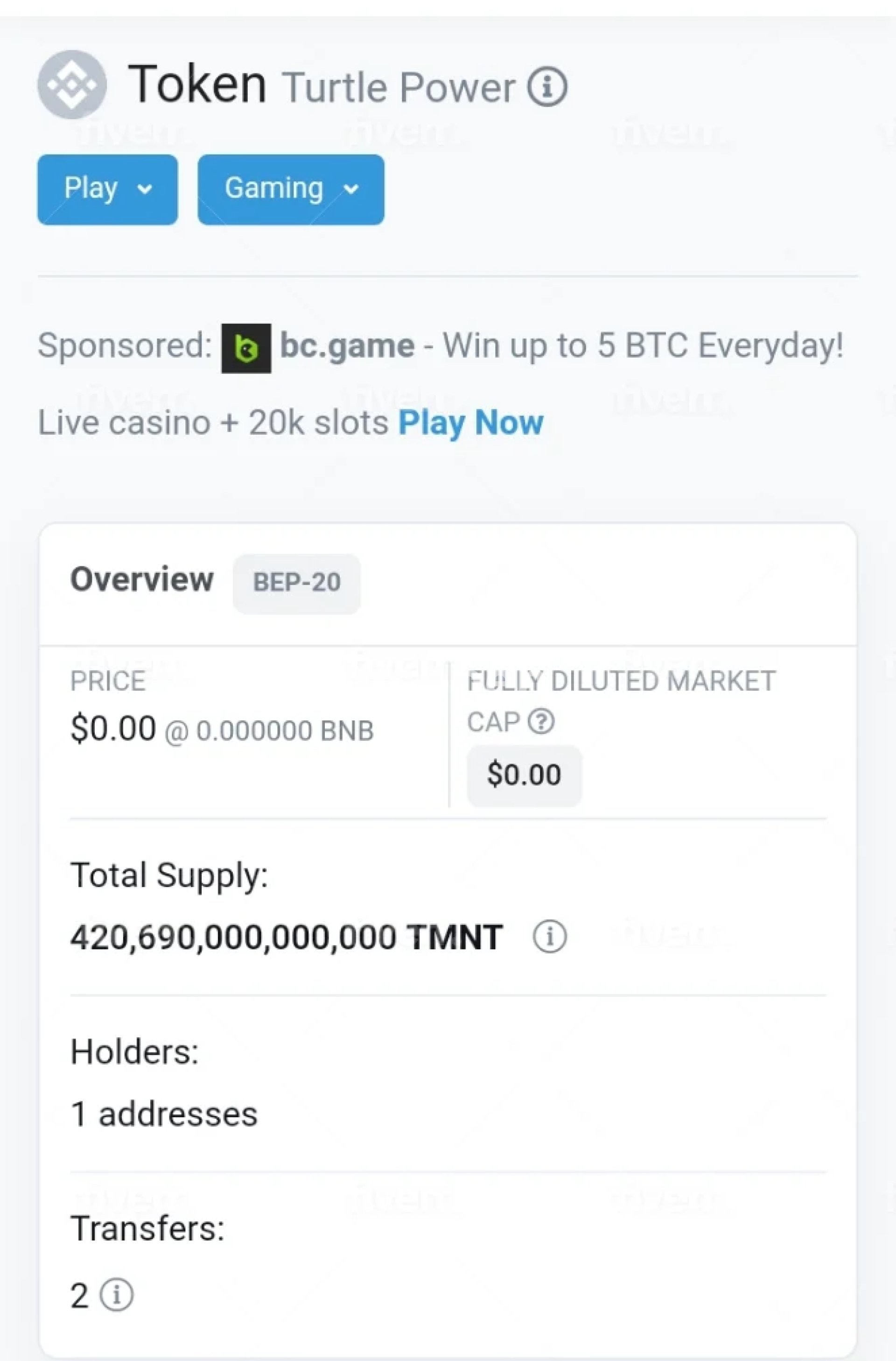Click the BNB token logo icon

click(72, 85)
